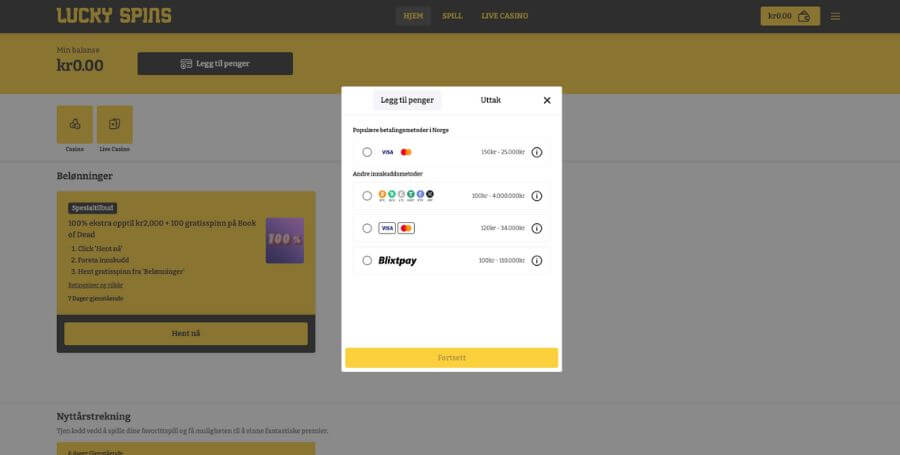Close the deposit dialog with the X
900x455 pixels.
point(547,100)
